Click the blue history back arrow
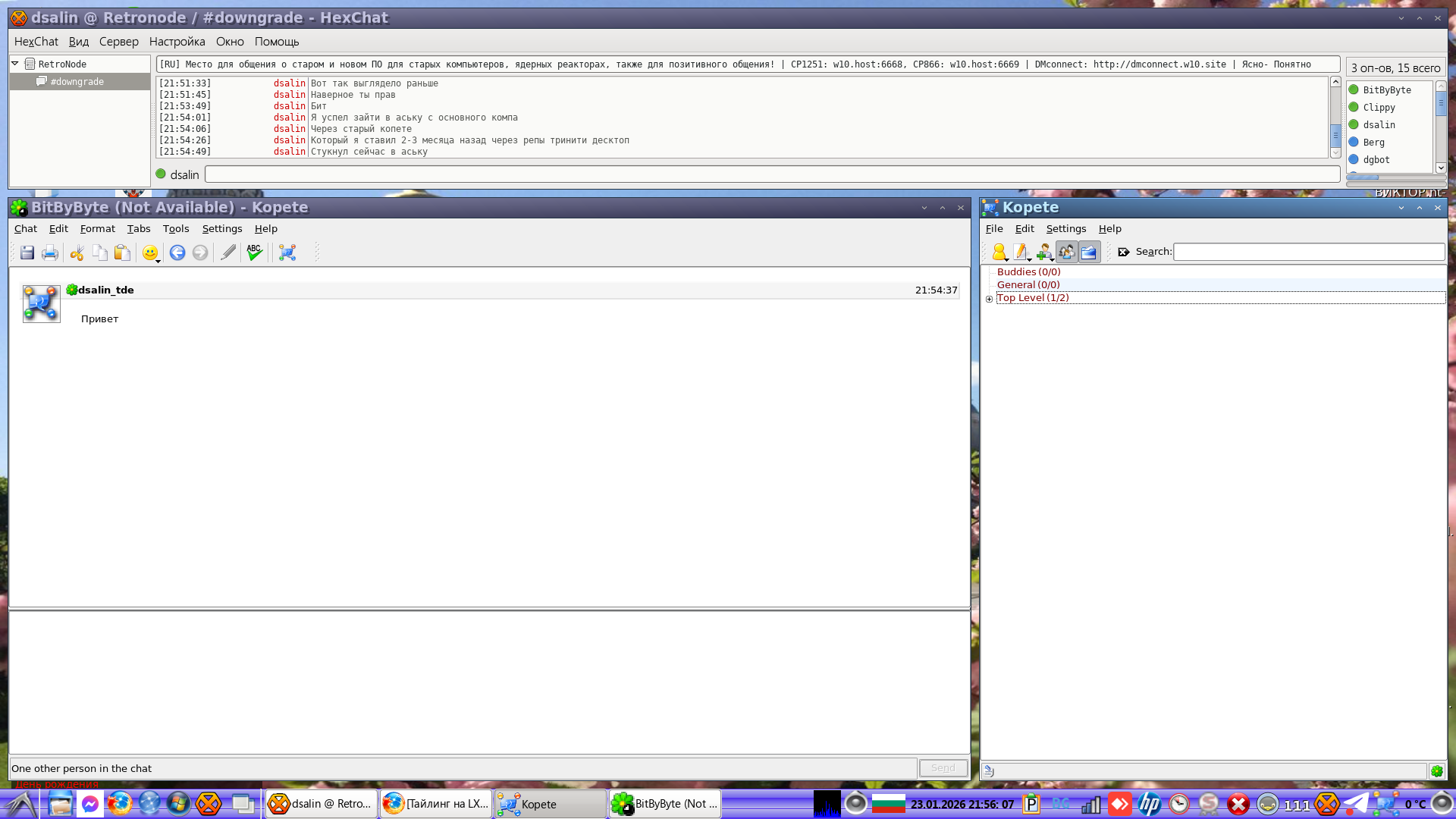Image resolution: width=1456 pixels, height=819 pixels. click(177, 253)
